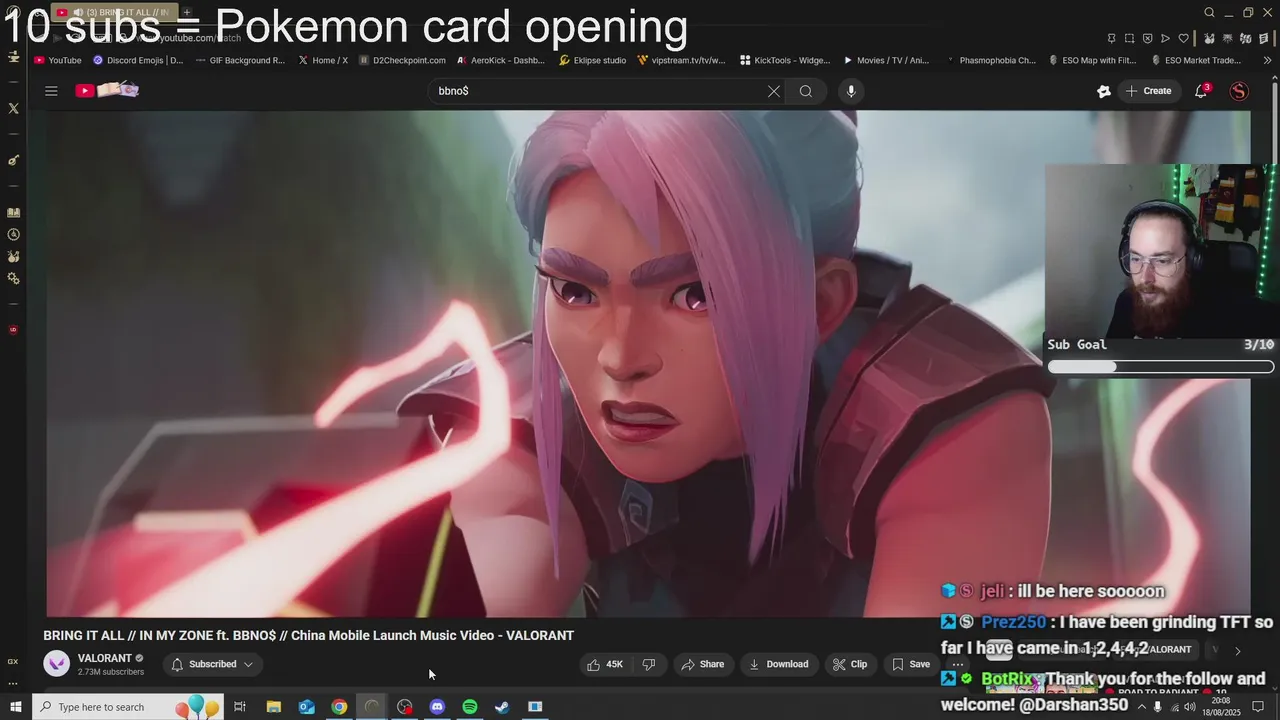The height and width of the screenshot is (720, 1280).
Task: Open the AeroKick Dashboard bookmark
Action: (x=501, y=60)
